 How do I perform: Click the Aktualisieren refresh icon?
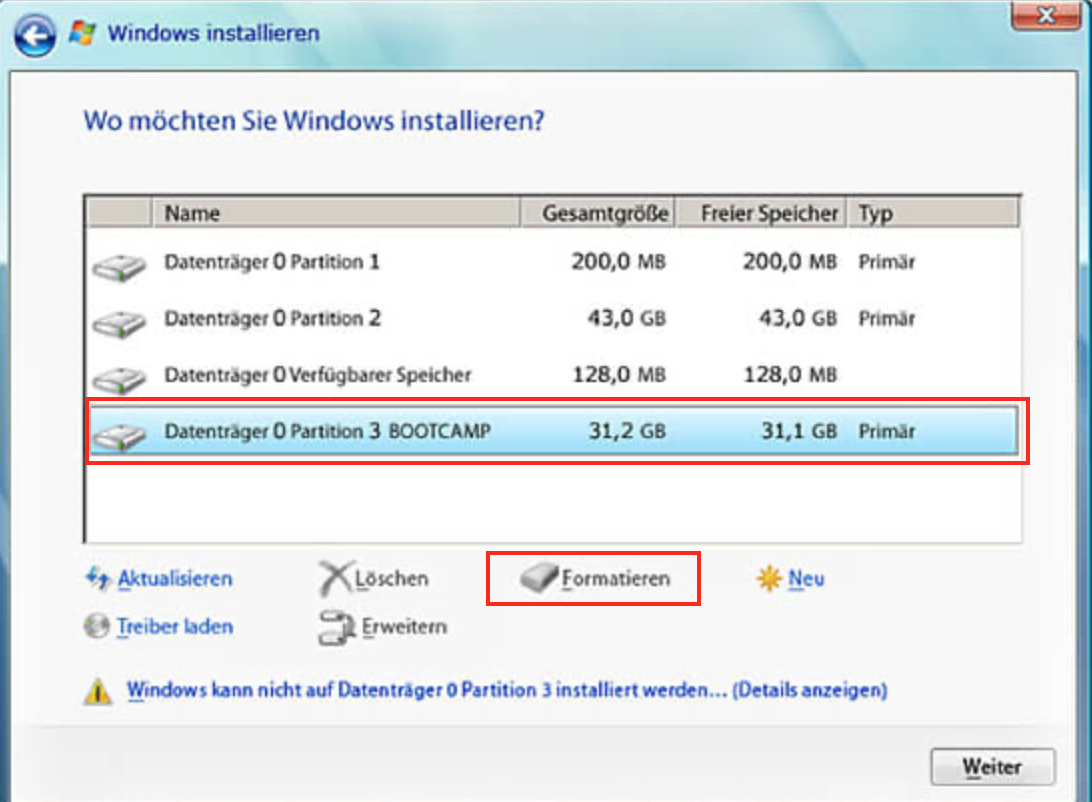click(98, 578)
